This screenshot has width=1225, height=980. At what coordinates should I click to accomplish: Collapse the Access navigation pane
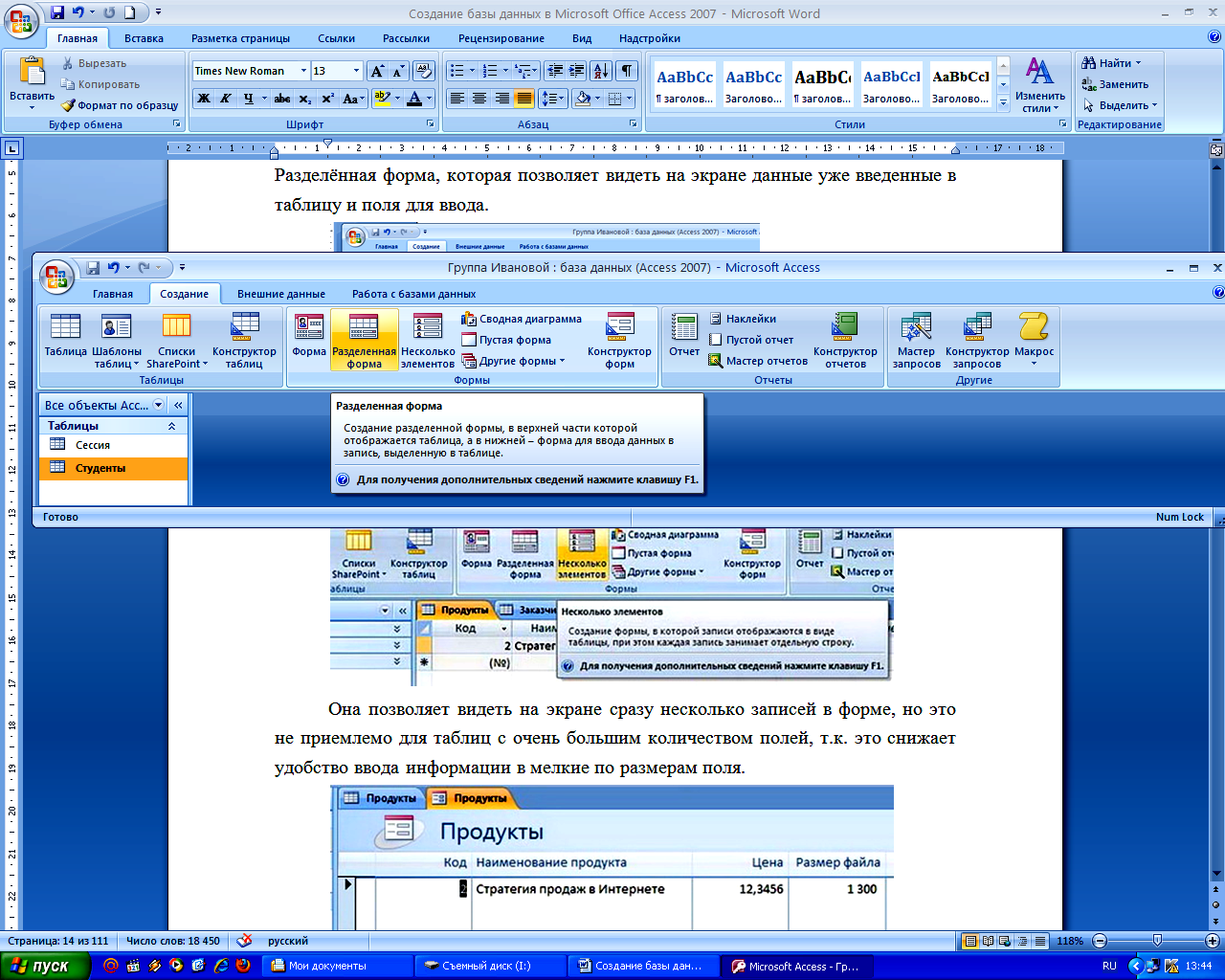178,405
